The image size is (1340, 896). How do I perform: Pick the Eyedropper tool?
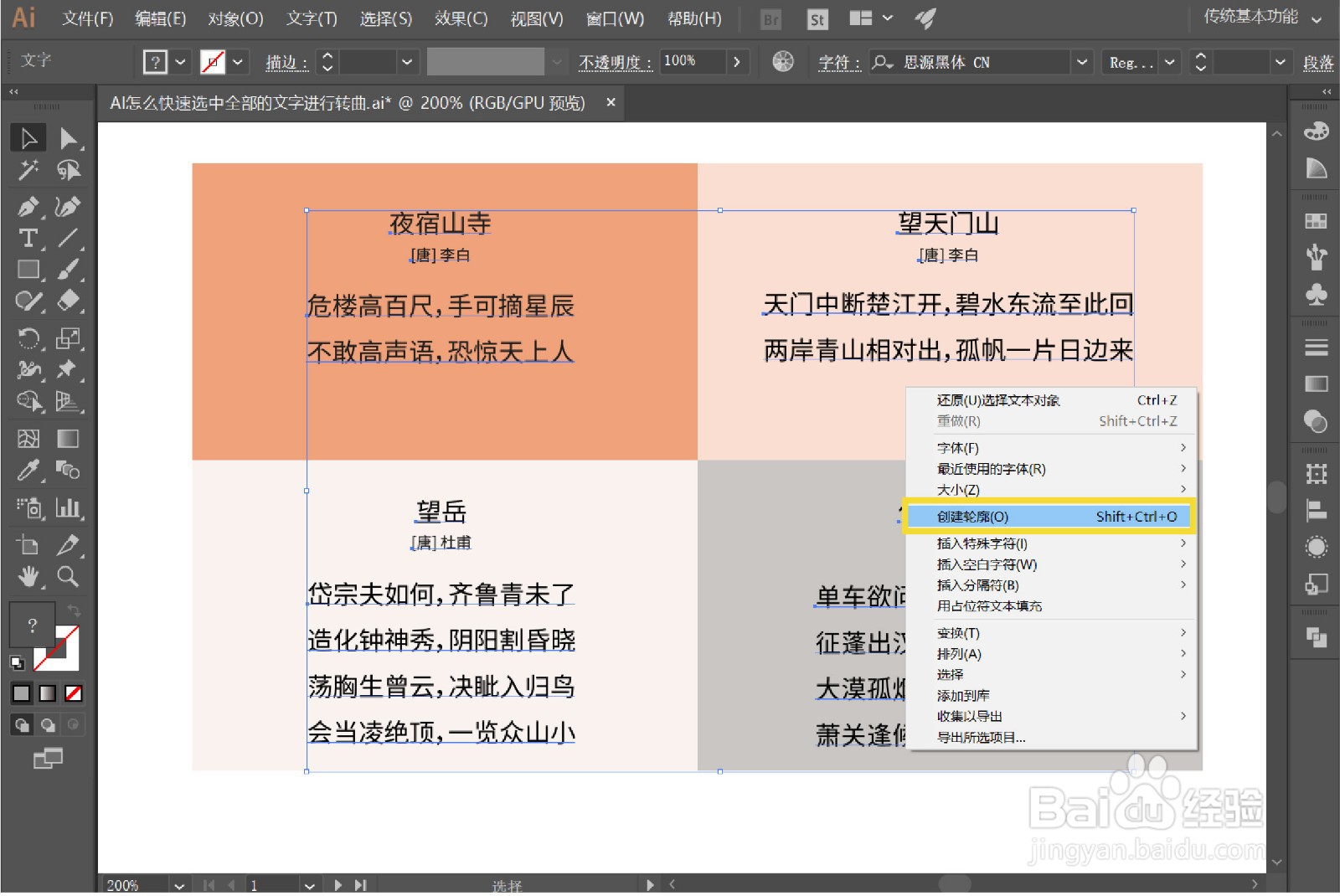(x=28, y=470)
